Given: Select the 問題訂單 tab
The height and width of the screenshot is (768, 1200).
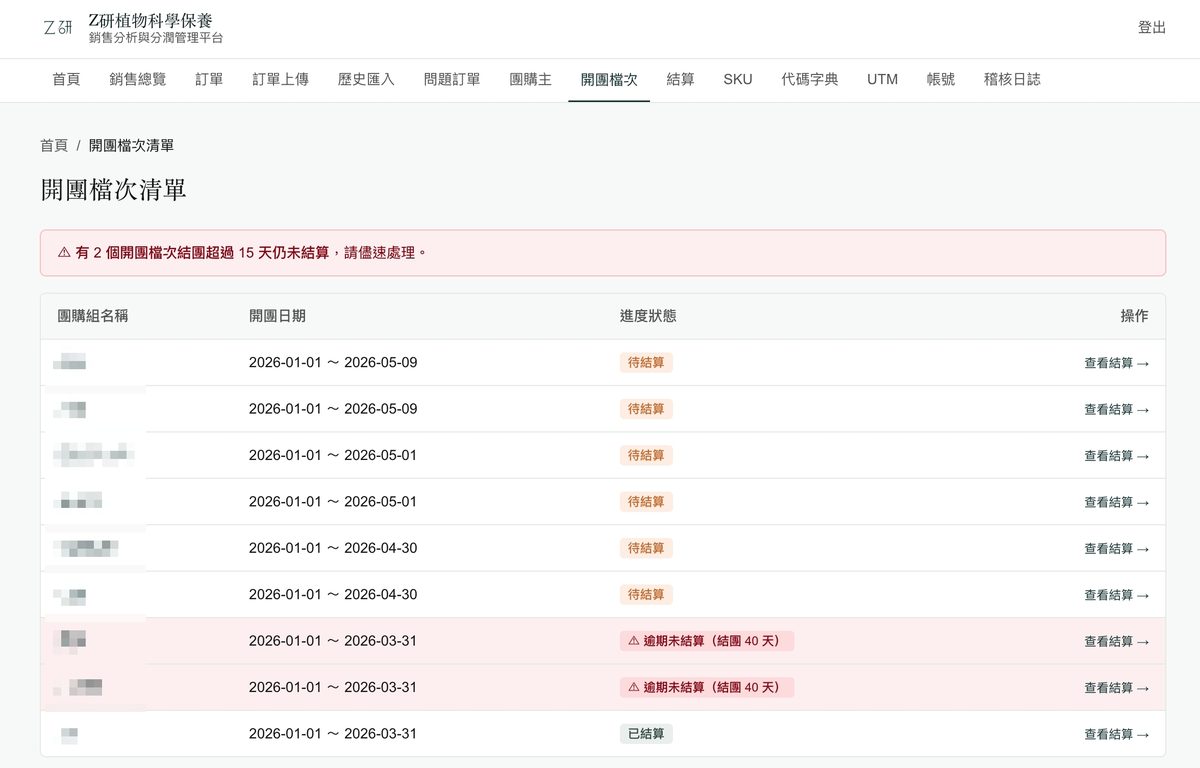Looking at the screenshot, I should click(x=452, y=79).
